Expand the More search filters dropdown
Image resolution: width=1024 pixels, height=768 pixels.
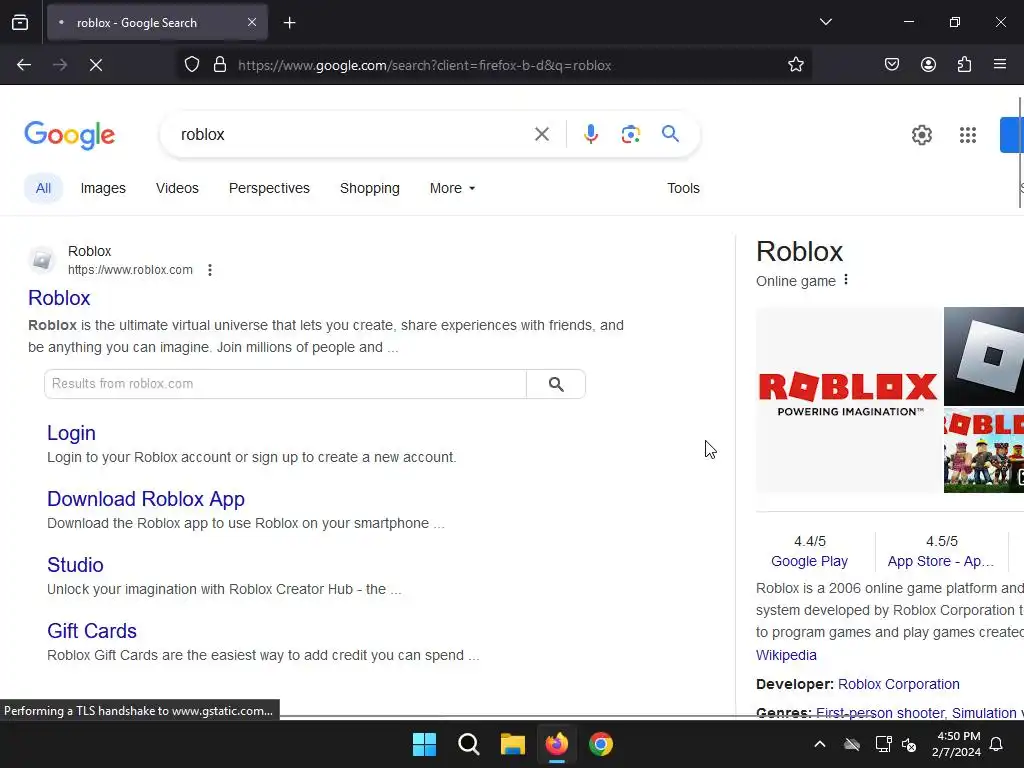coord(453,188)
